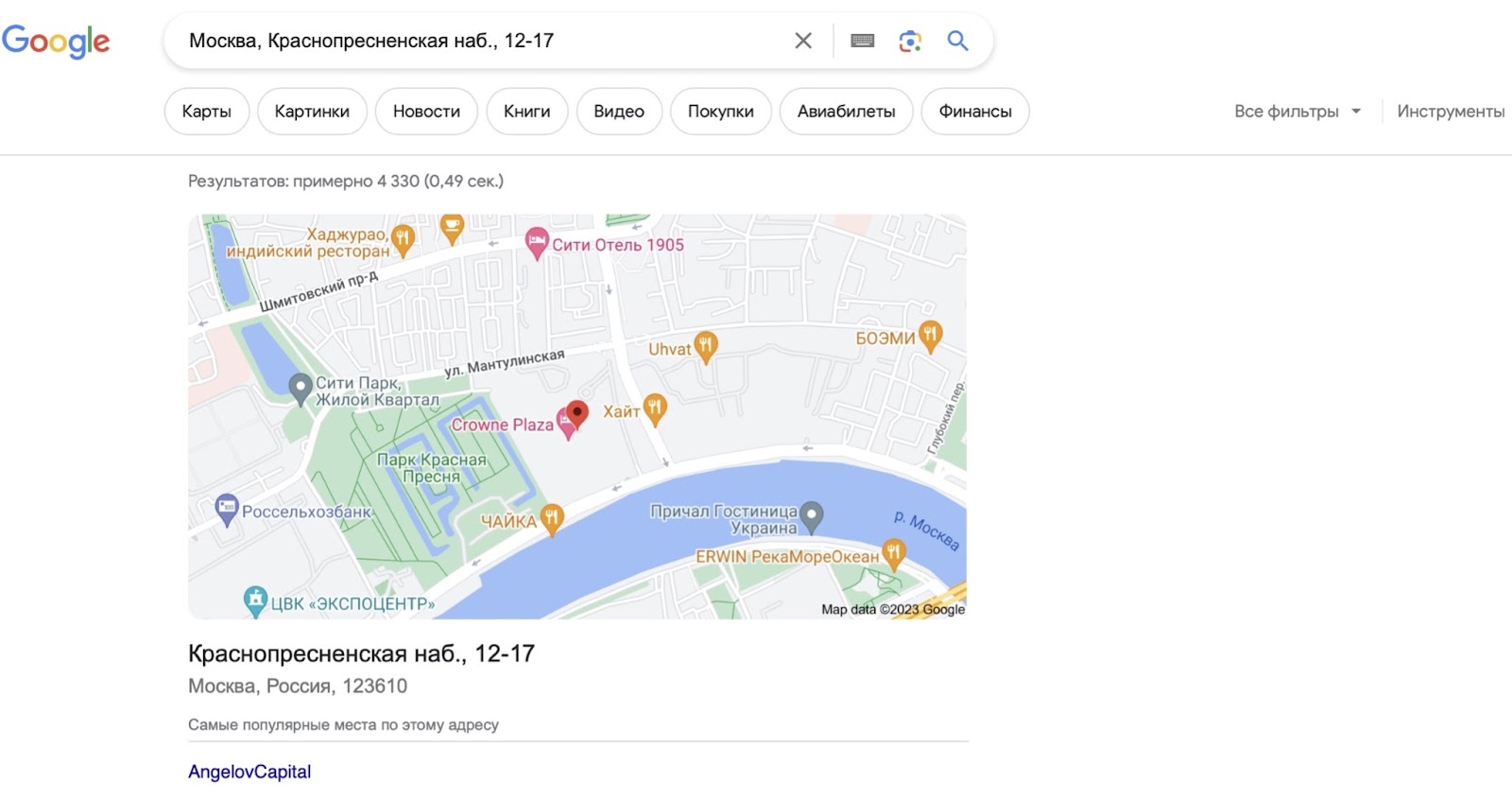
Task: Click the Причал Гостиница Украина location marker
Action: click(812, 517)
